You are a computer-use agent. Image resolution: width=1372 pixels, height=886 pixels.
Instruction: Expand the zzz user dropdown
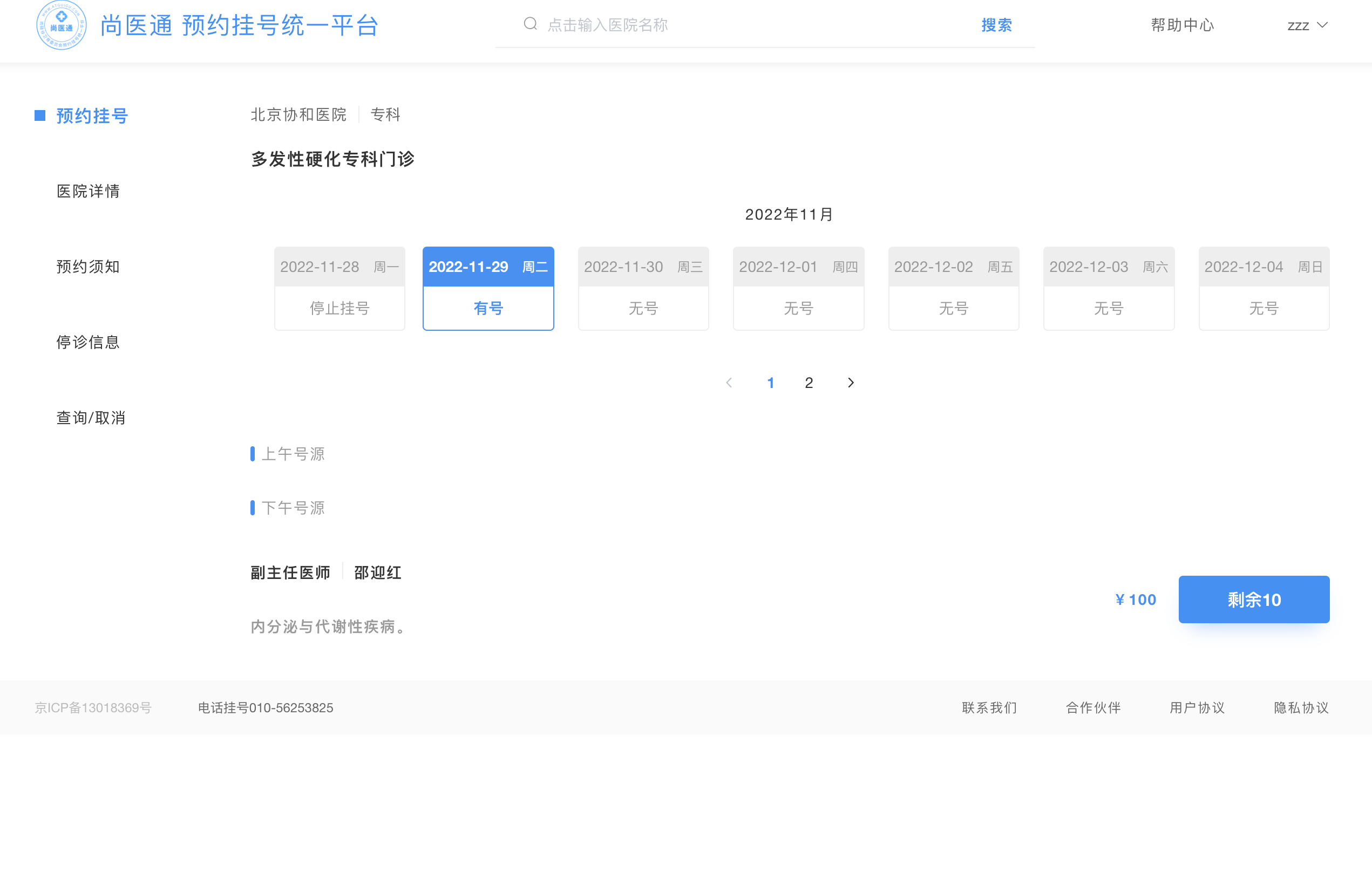pos(1307,25)
